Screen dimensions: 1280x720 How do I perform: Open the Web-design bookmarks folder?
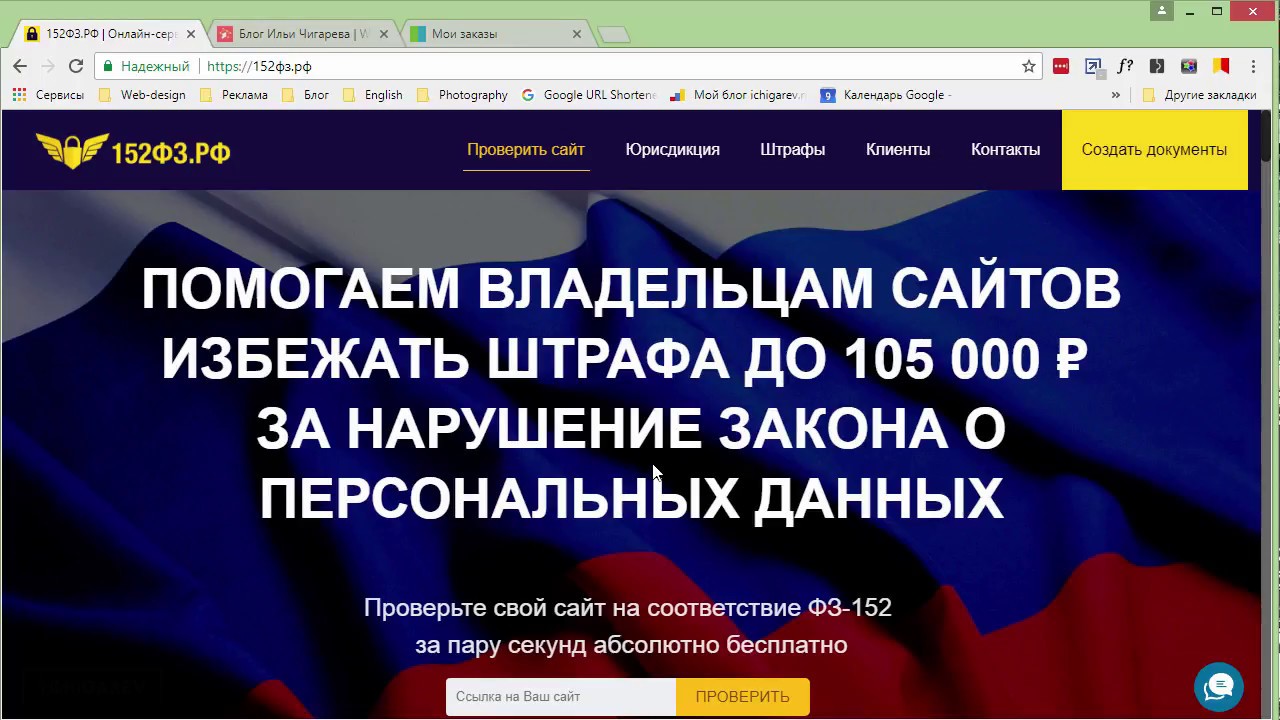tap(142, 95)
